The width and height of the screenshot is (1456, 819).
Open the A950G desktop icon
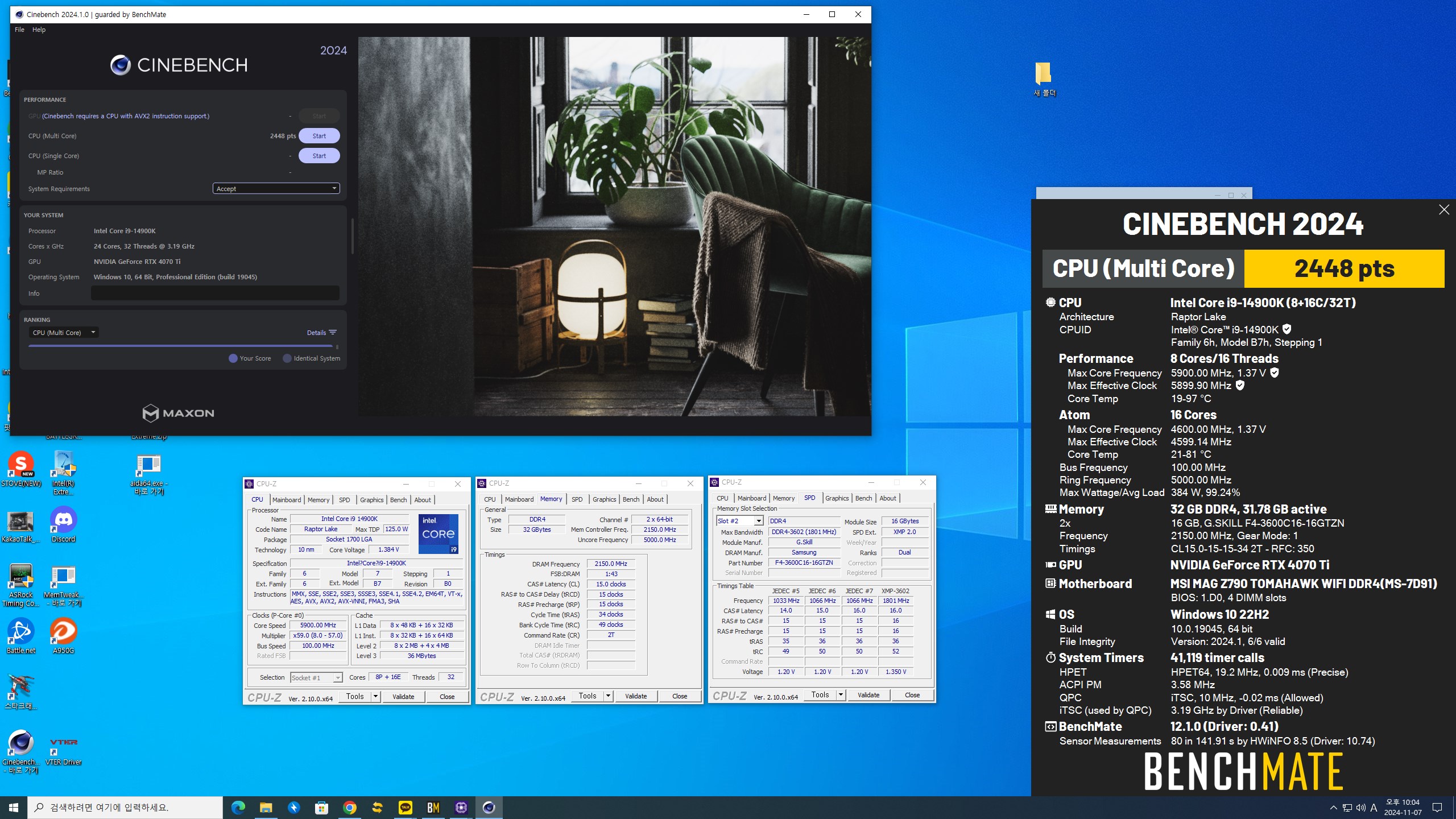coord(63,636)
